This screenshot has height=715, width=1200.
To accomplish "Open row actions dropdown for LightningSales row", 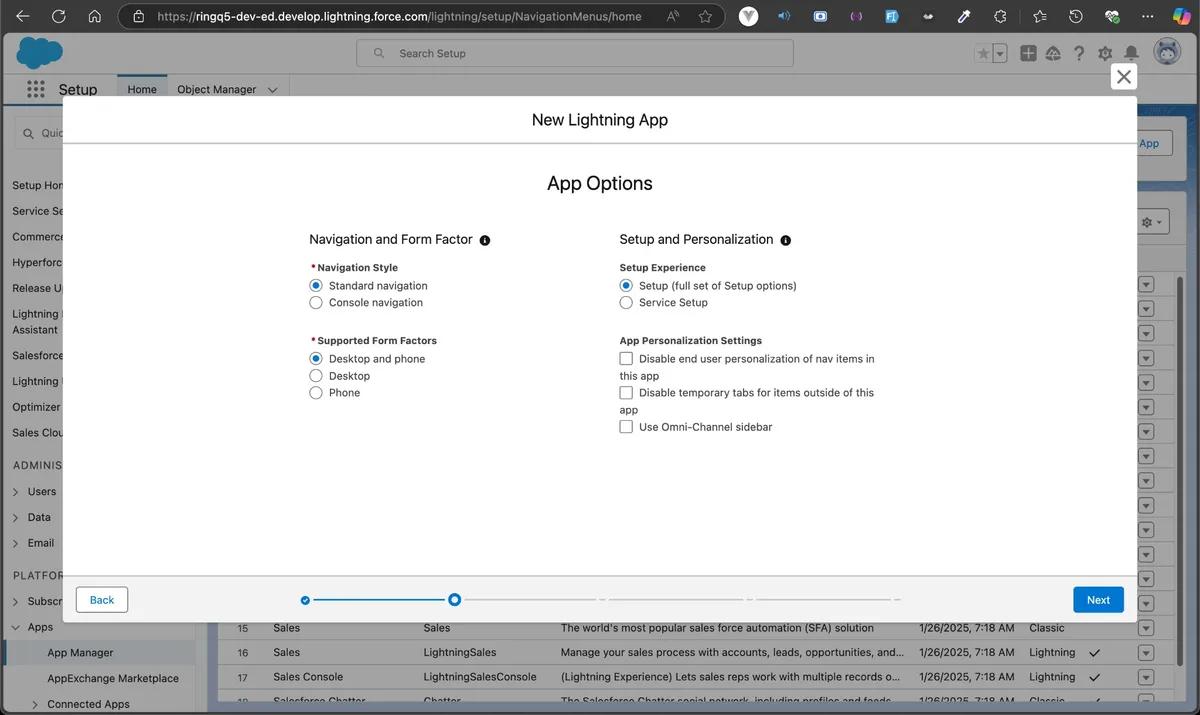I will tap(1146, 652).
